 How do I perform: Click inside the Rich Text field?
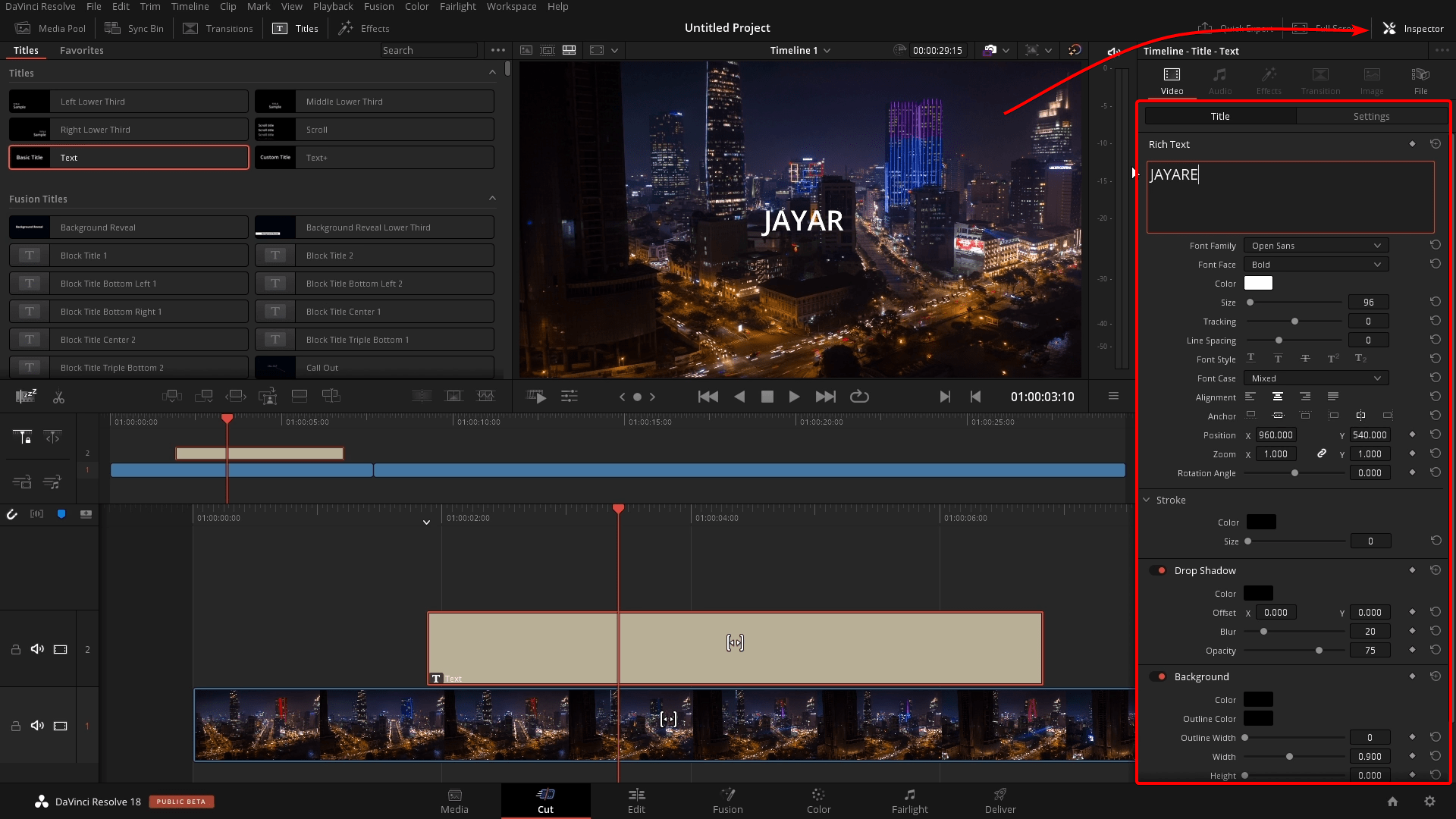1289,196
